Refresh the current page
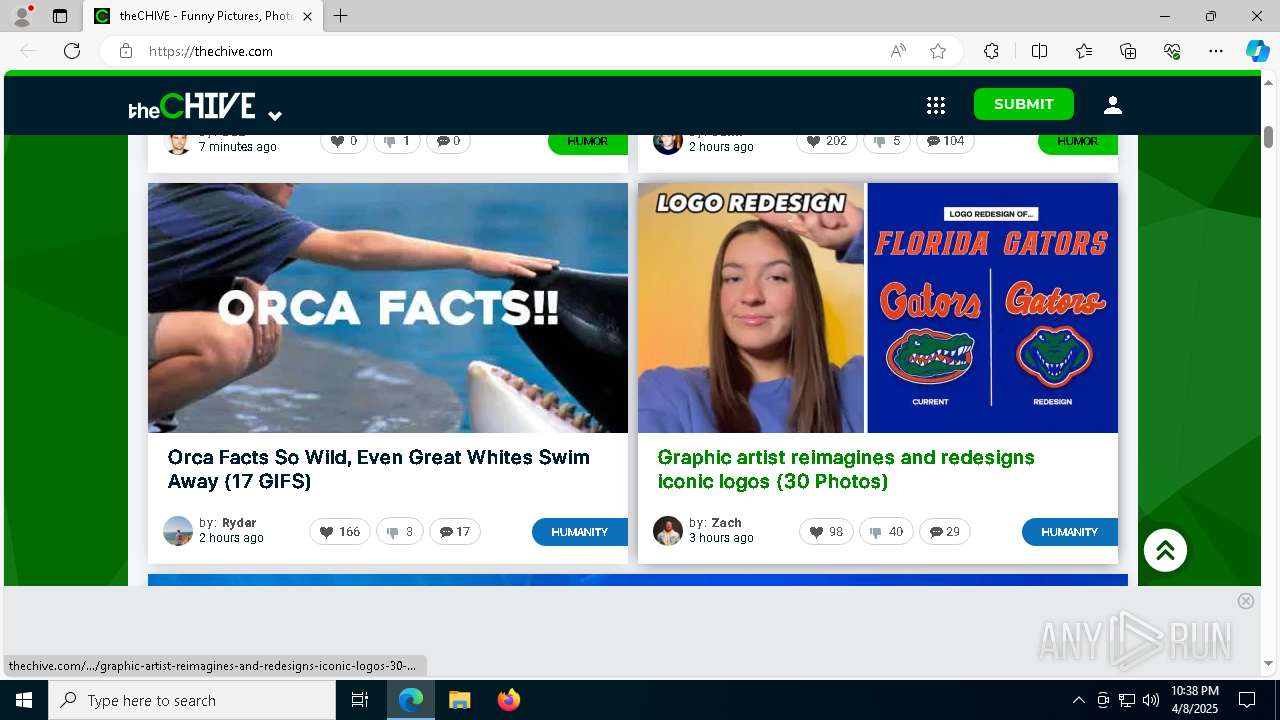The height and width of the screenshot is (720, 1280). [72, 51]
